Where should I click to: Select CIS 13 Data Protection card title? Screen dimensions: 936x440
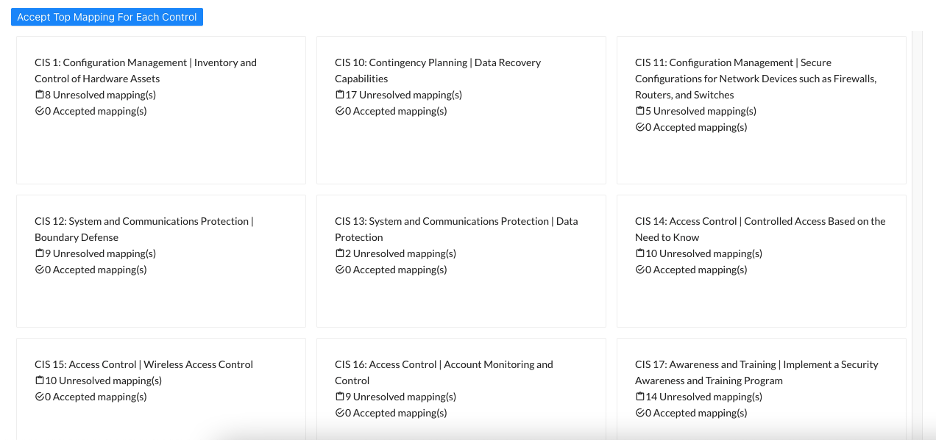456,229
